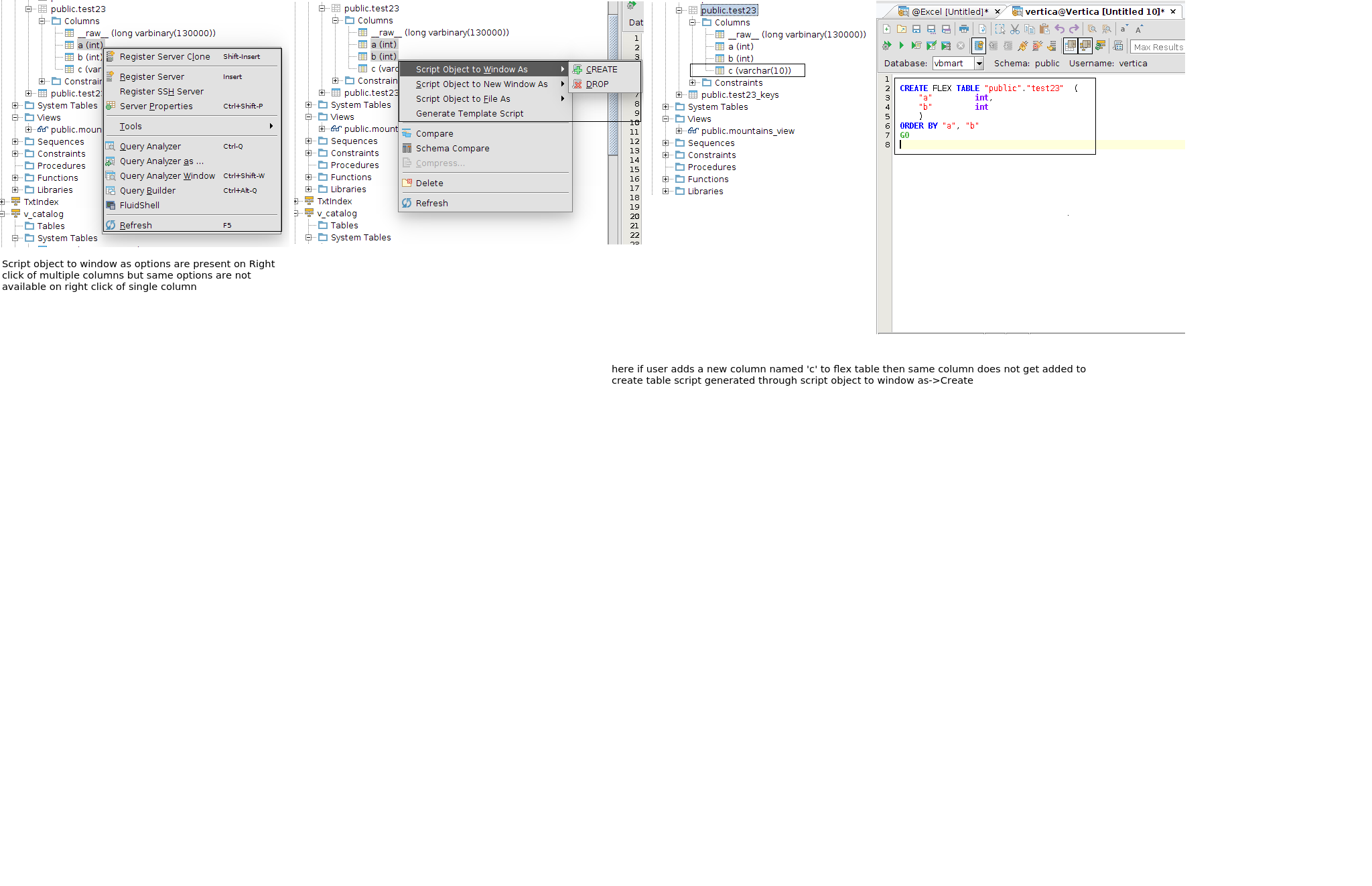
Task: Expand the Tools submenu arrow
Action: point(271,126)
